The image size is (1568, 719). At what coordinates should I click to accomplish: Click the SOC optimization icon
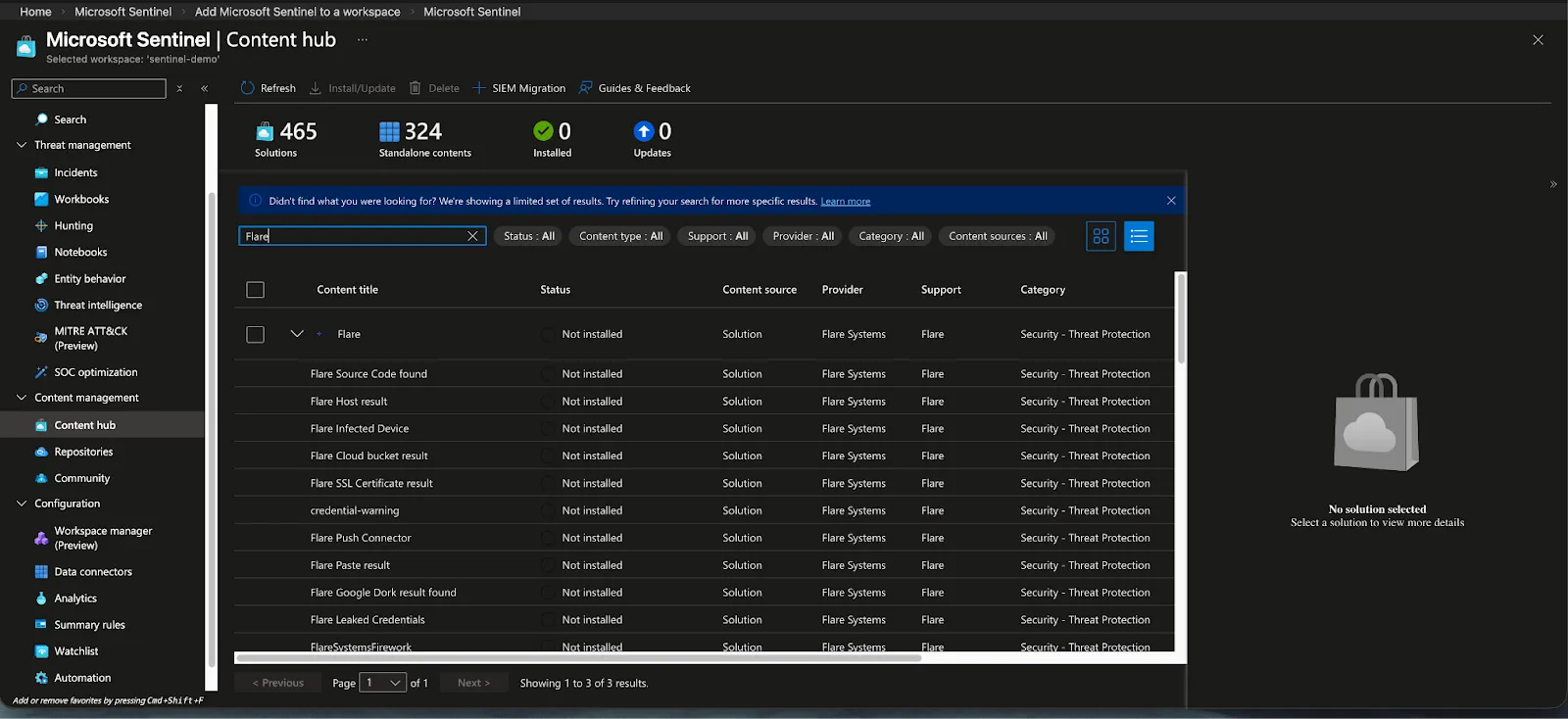coord(41,372)
